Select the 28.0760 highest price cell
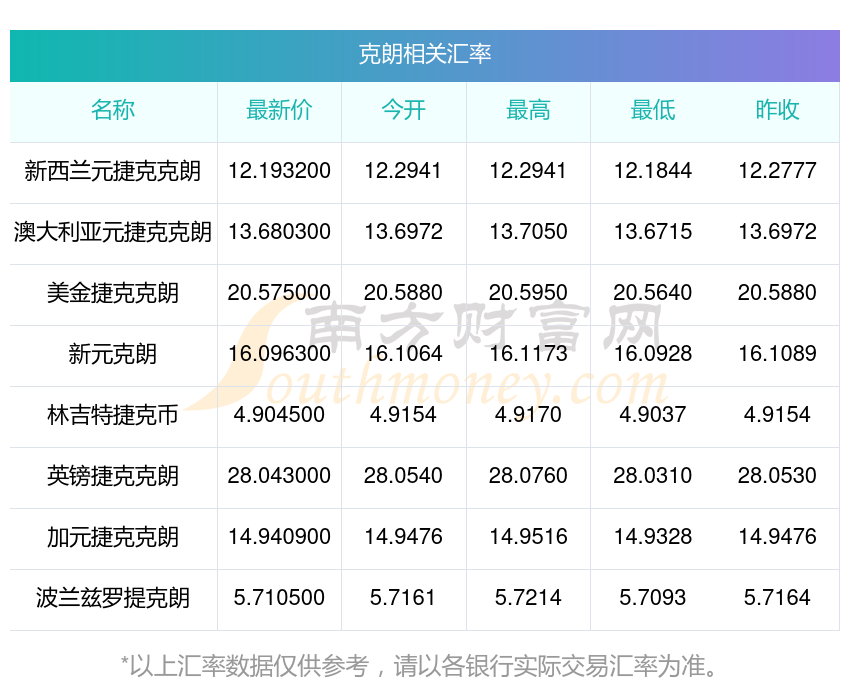Image resolution: width=850 pixels, height=698 pixels. tap(528, 476)
